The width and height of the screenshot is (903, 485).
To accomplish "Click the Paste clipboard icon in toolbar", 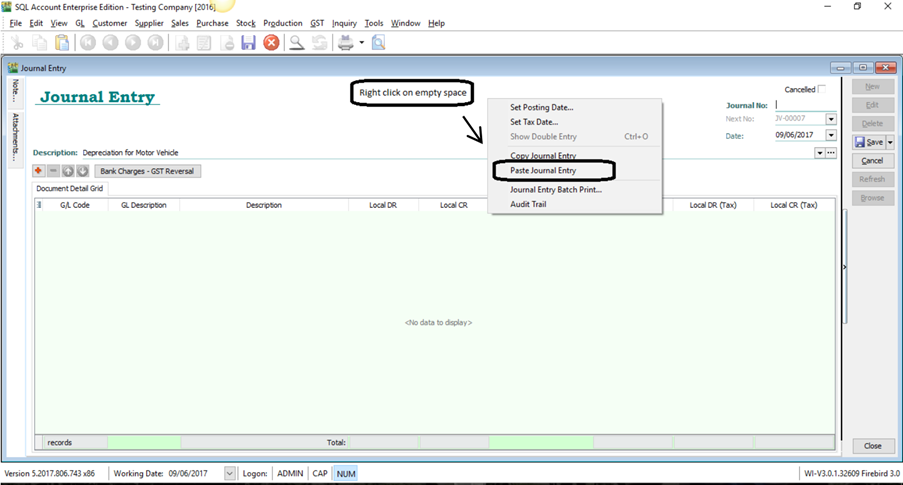I will coord(62,42).
